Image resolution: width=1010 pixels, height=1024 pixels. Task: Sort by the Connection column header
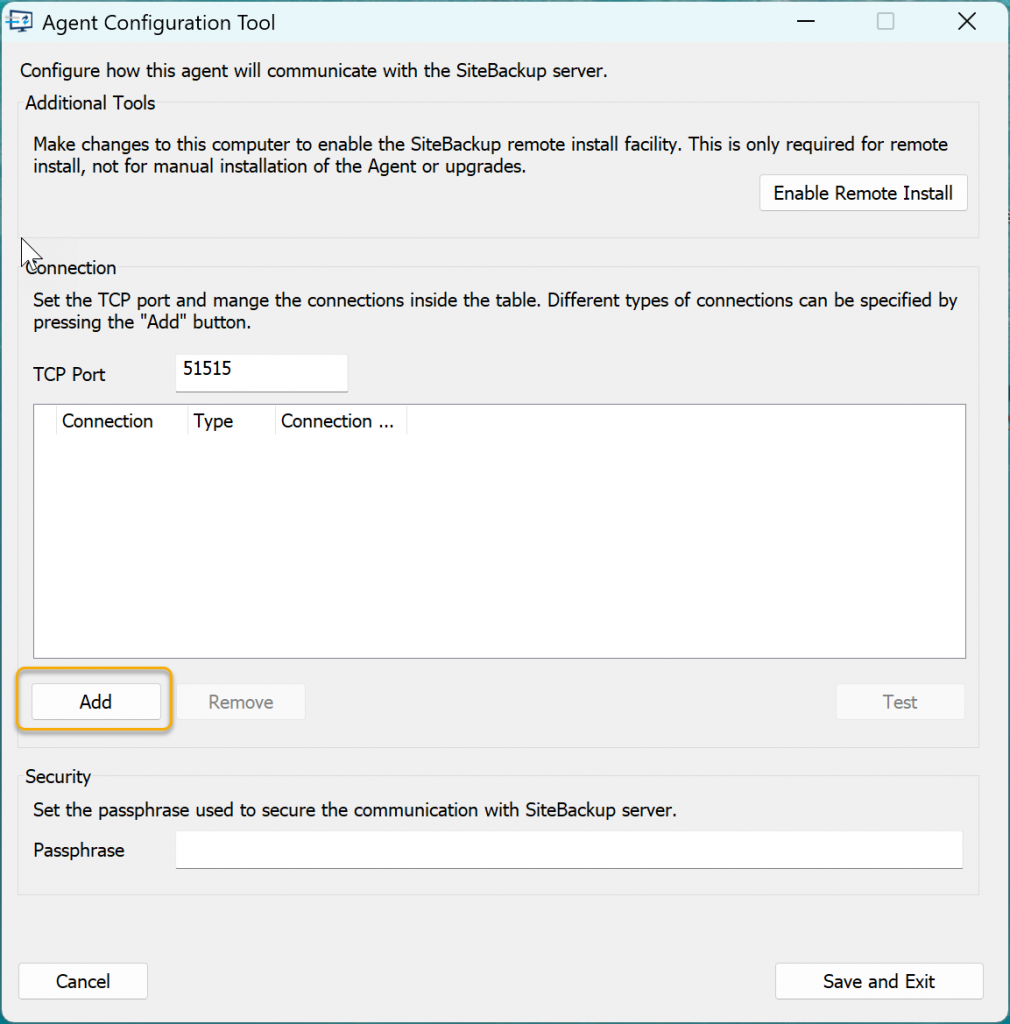(108, 421)
